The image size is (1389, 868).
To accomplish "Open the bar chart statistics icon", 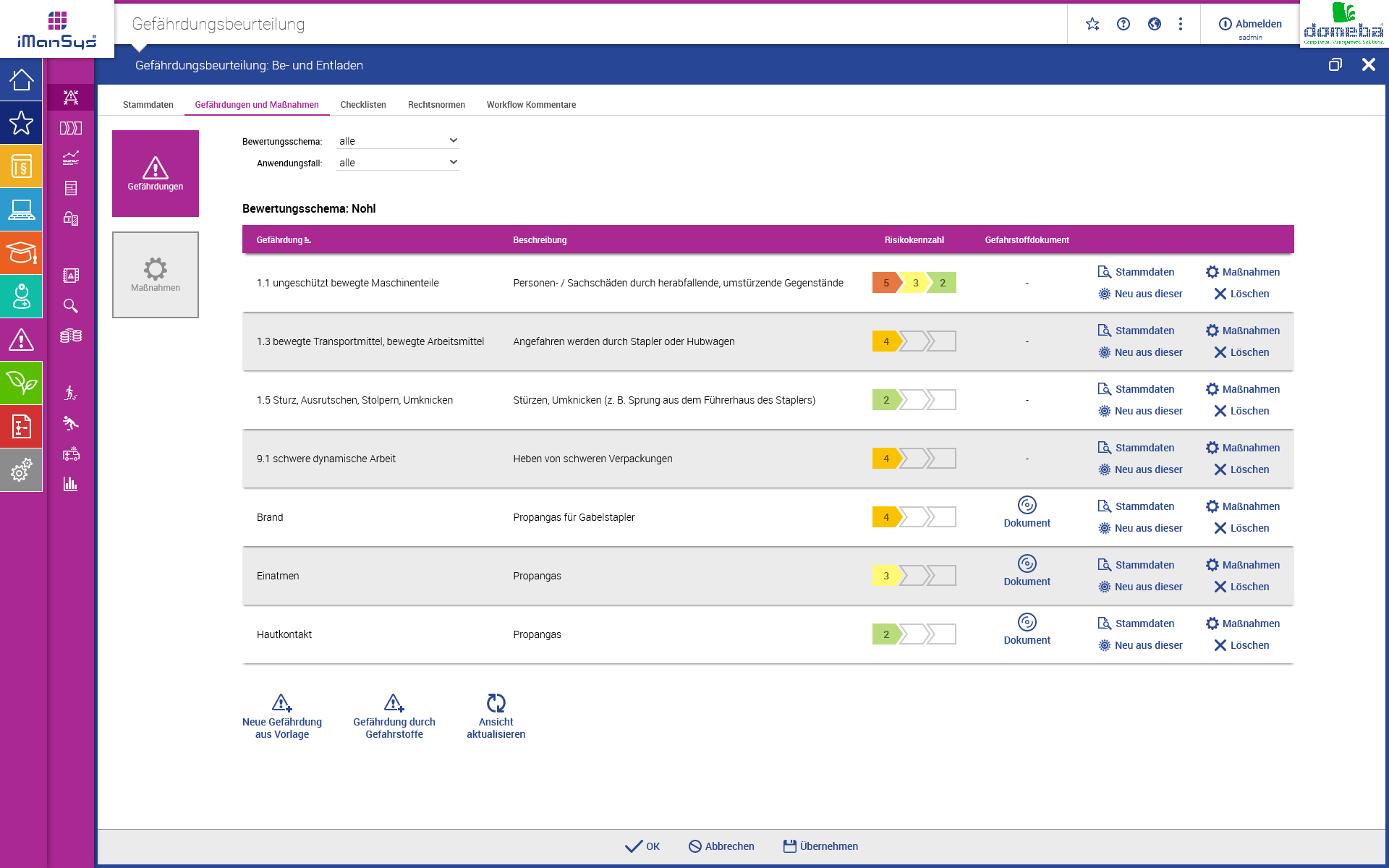I will point(70,485).
